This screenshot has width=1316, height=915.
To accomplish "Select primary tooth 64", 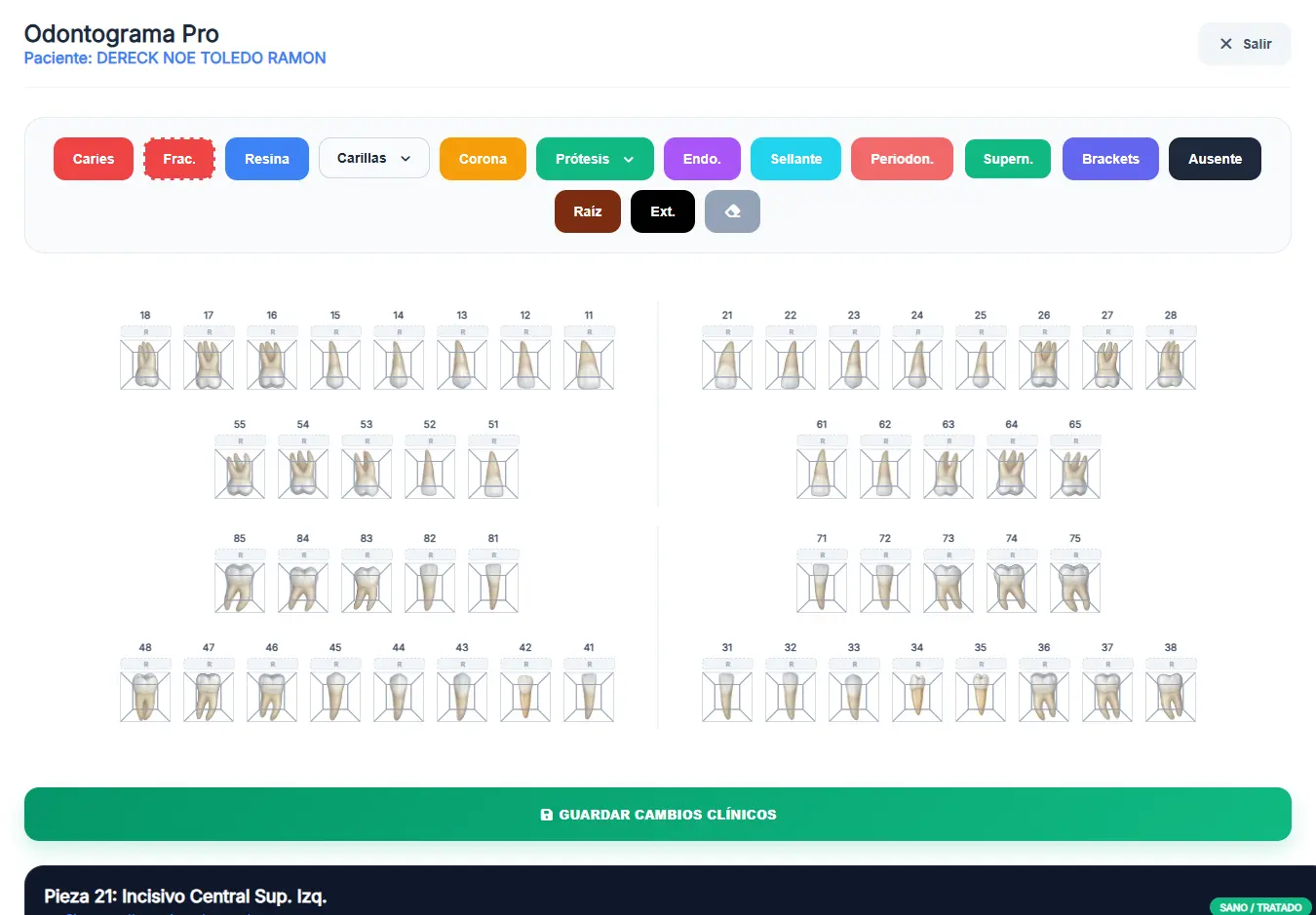I will tap(1012, 474).
